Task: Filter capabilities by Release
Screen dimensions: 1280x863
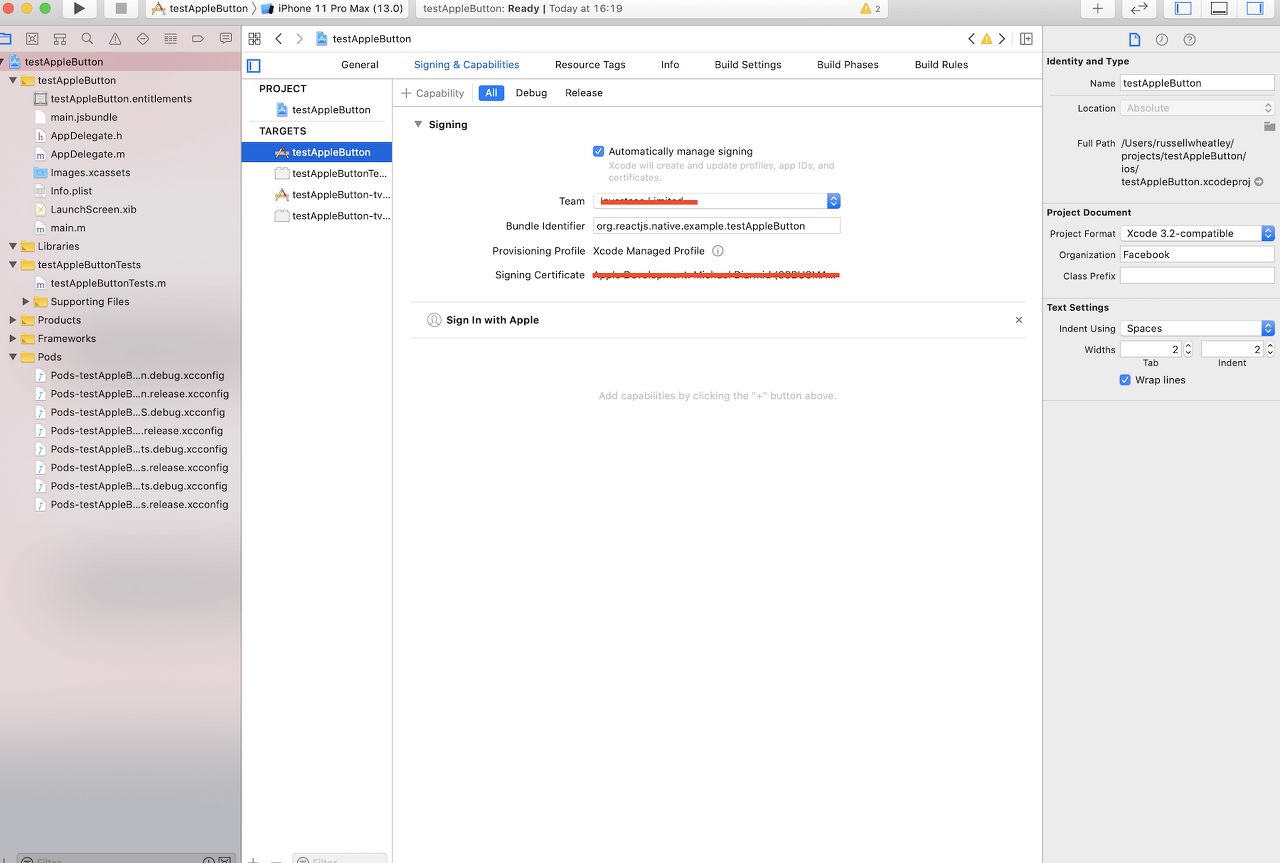Action: 584,93
